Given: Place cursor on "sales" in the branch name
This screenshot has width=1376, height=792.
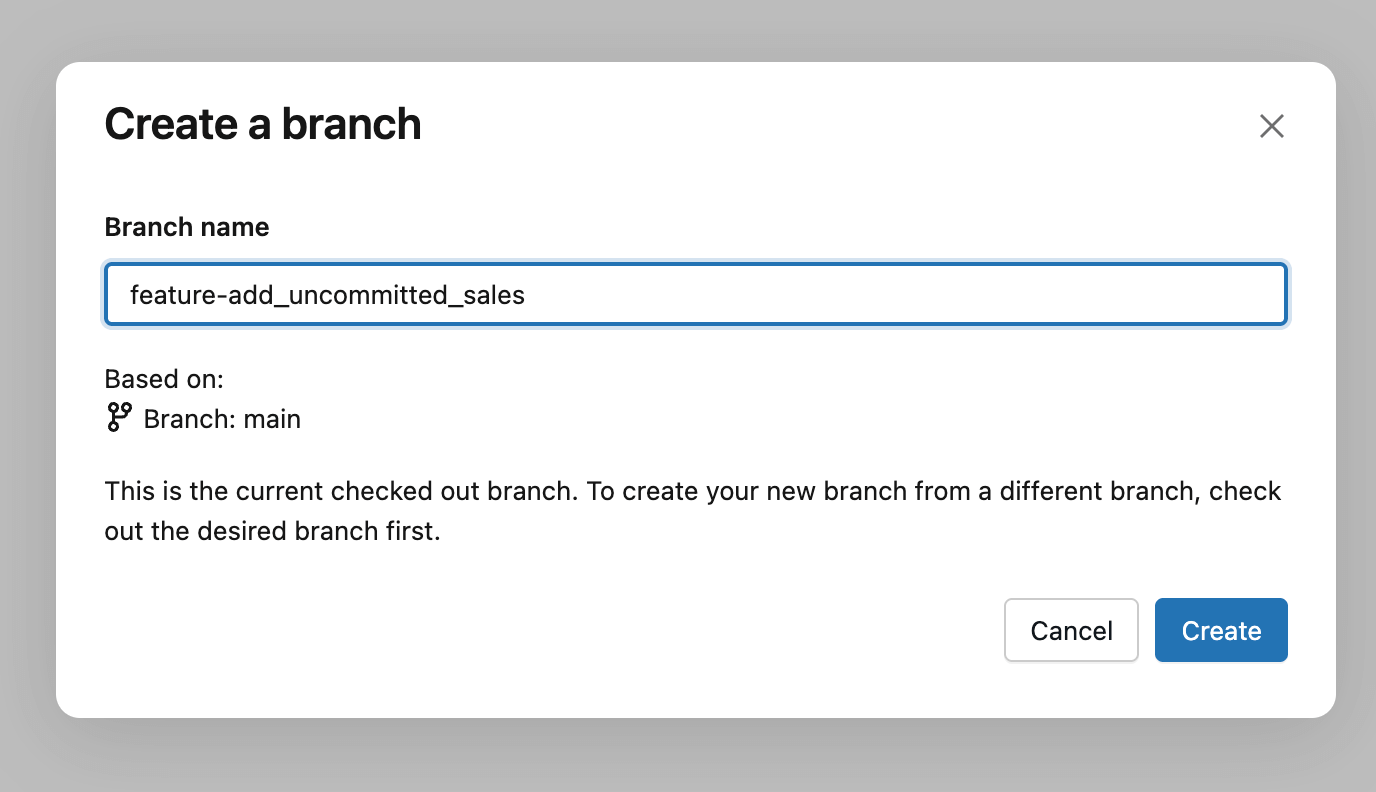Looking at the screenshot, I should pos(494,295).
